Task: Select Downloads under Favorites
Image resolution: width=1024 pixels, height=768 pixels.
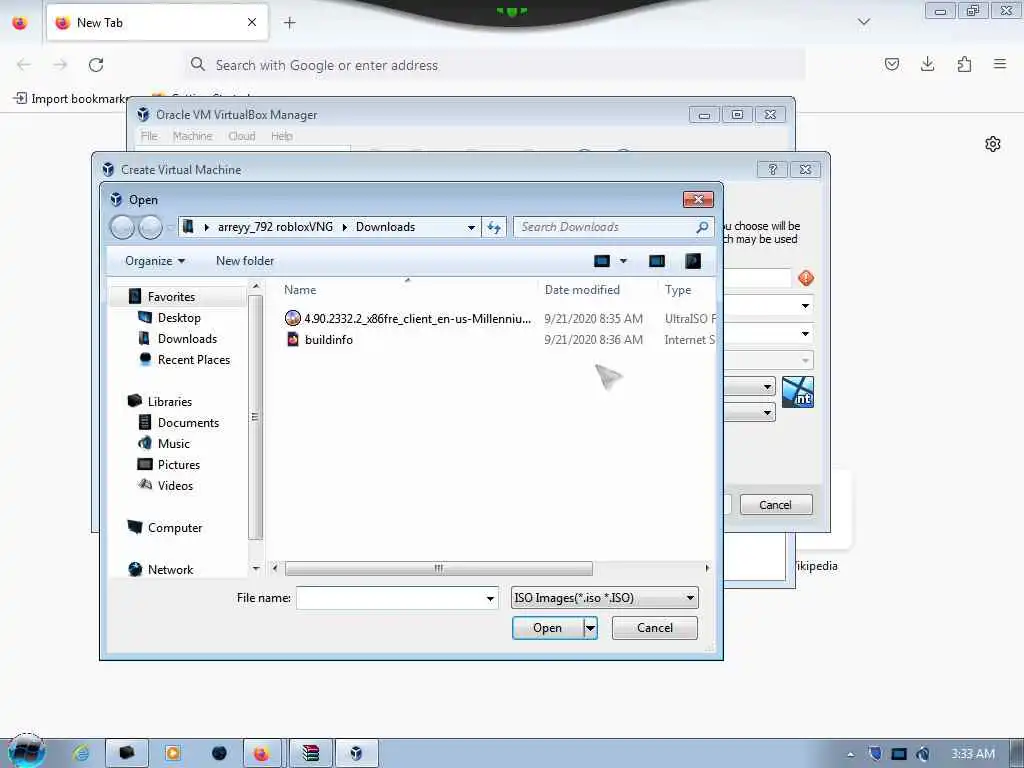Action: tap(187, 339)
